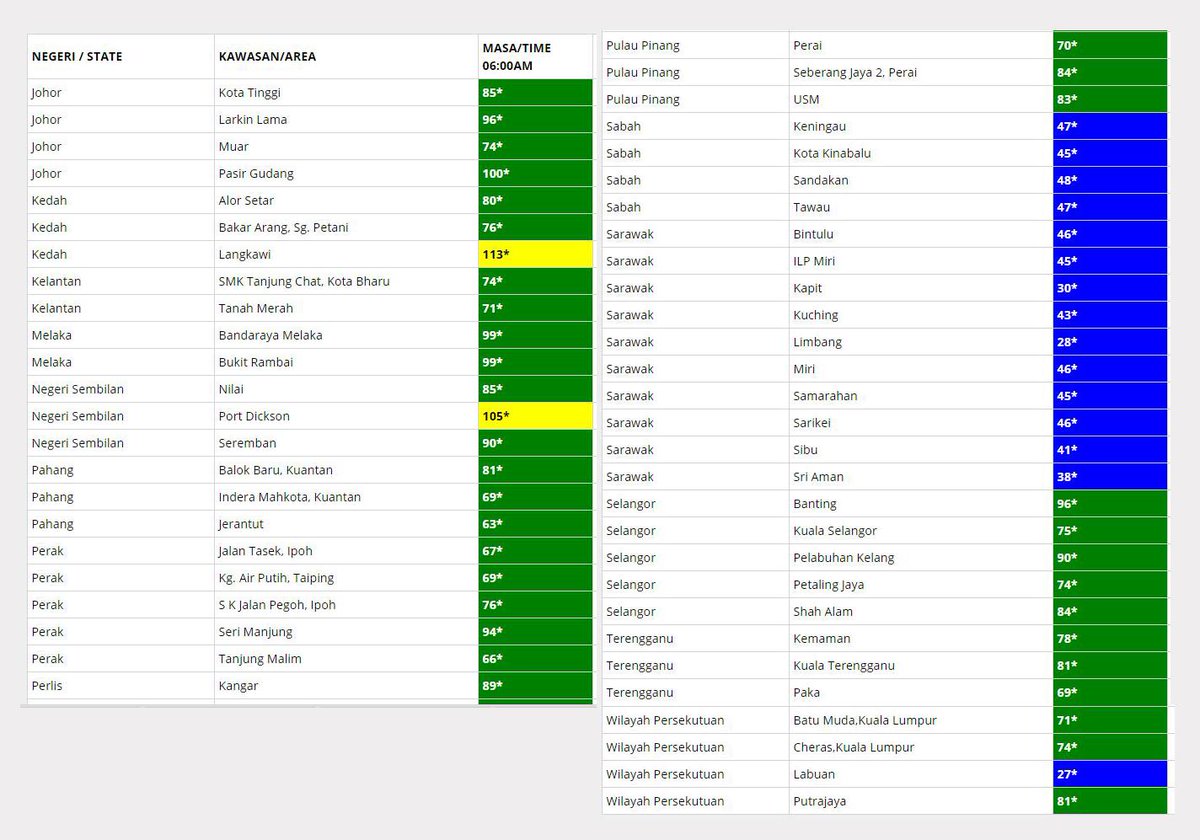The image size is (1200, 840).
Task: Select the Larkin Lama area cell
Action: 346,120
